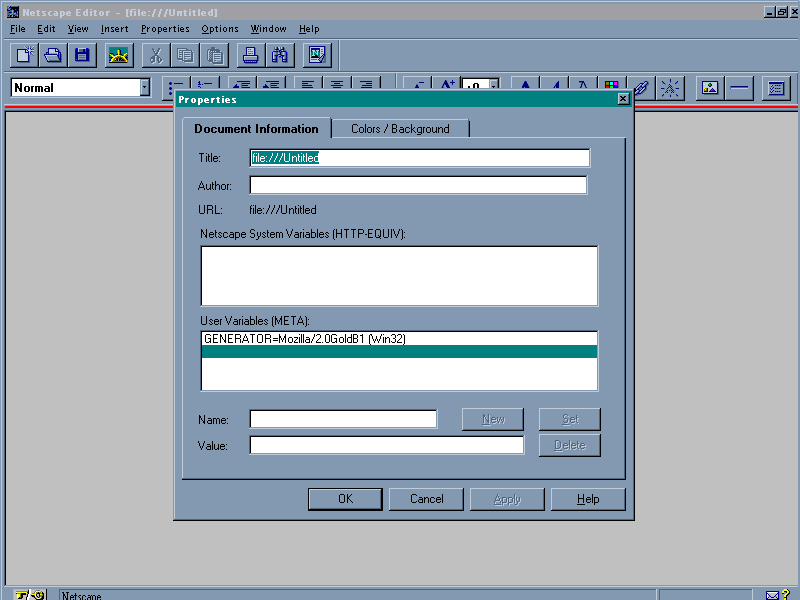Open the Normal paragraph style dropdown
The height and width of the screenshot is (600, 800).
[144, 88]
